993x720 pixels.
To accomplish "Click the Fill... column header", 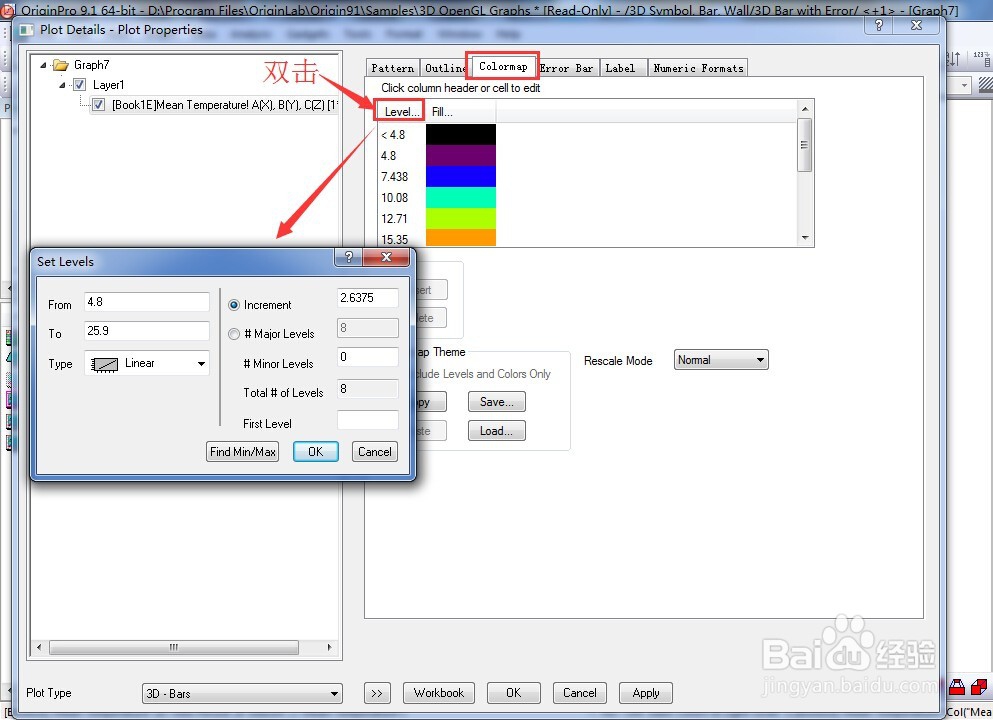I will [460, 112].
